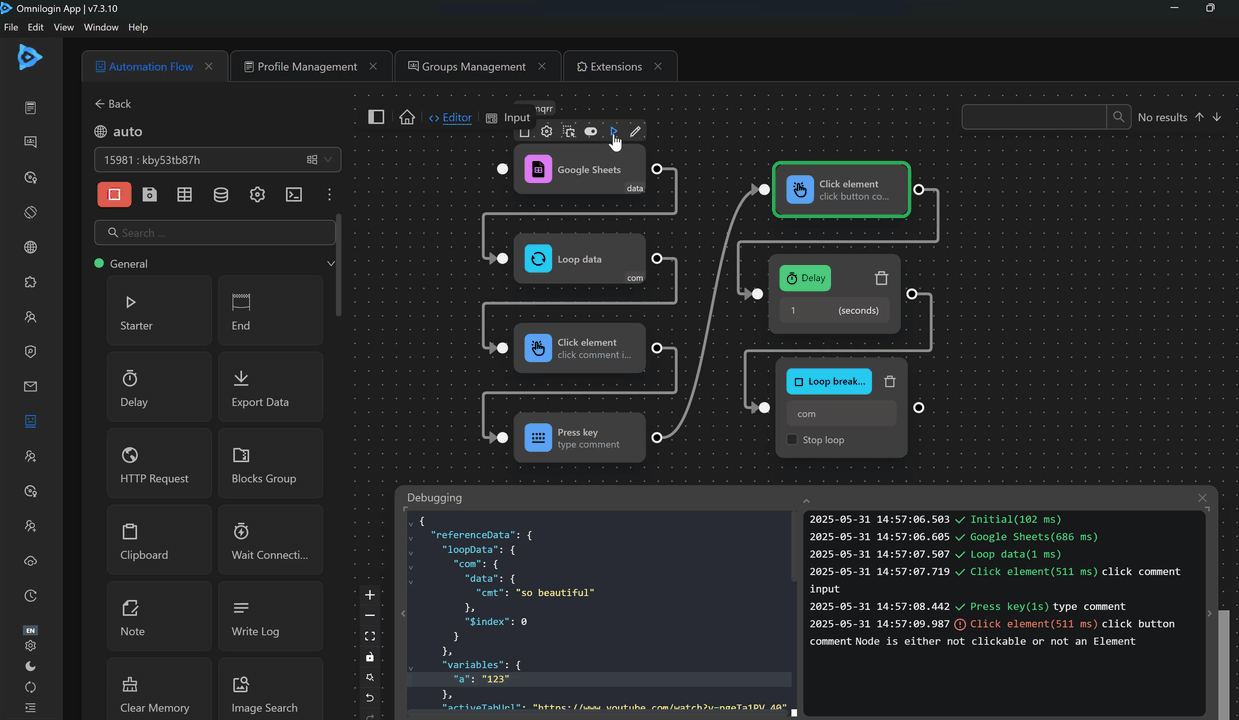Collapse the General blocks section
This screenshot has width=1239, height=720.
tap(331, 264)
